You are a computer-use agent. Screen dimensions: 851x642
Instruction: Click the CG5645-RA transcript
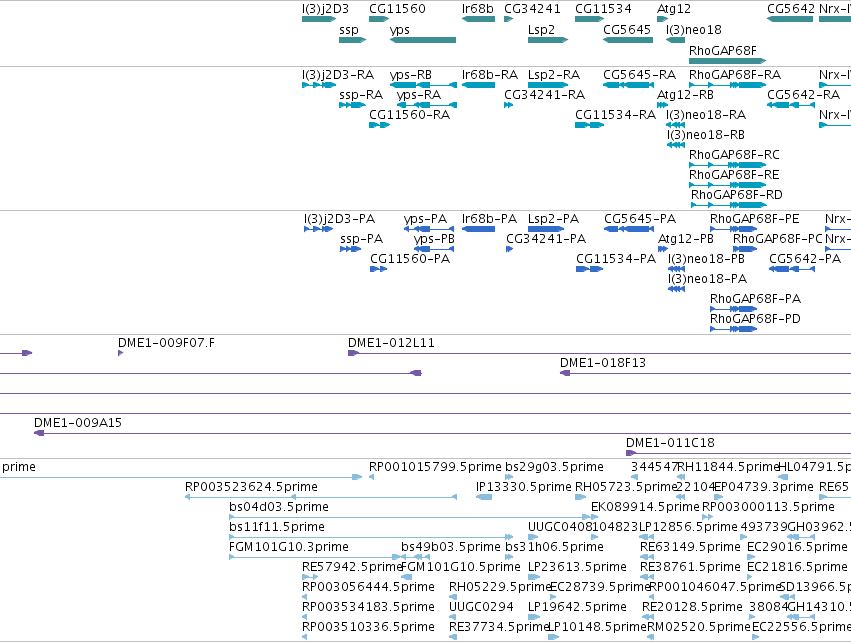pos(628,85)
